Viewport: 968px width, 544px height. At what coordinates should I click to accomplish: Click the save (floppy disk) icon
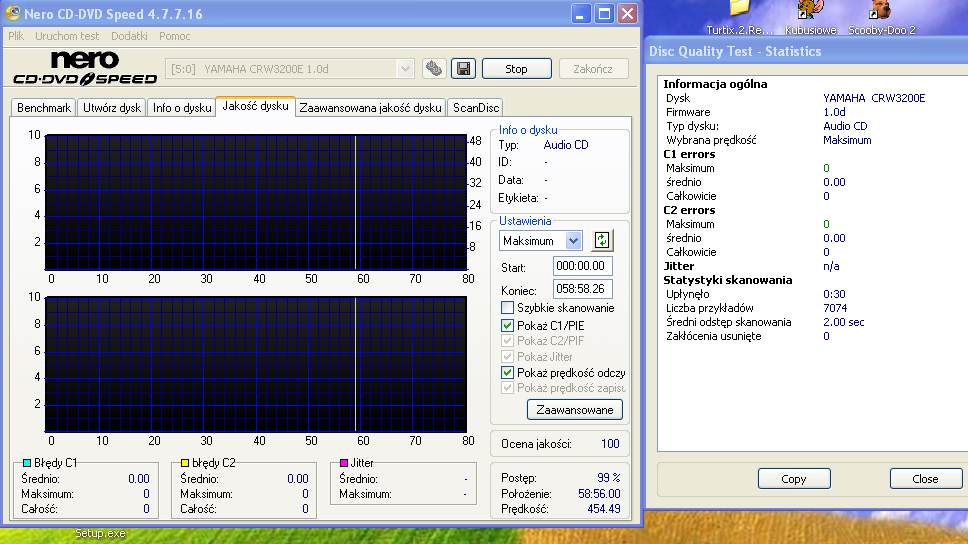pyautogui.click(x=463, y=69)
